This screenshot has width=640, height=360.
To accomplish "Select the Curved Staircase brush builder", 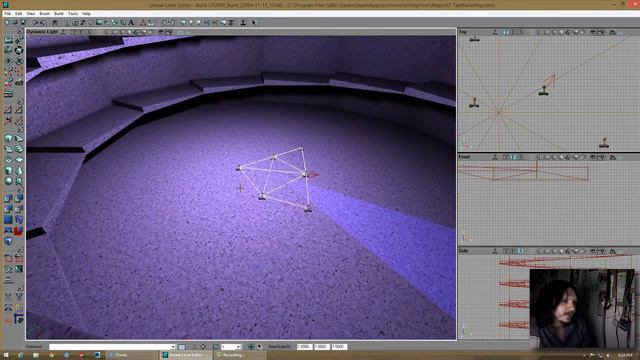I will pyautogui.click(x=19, y=138).
